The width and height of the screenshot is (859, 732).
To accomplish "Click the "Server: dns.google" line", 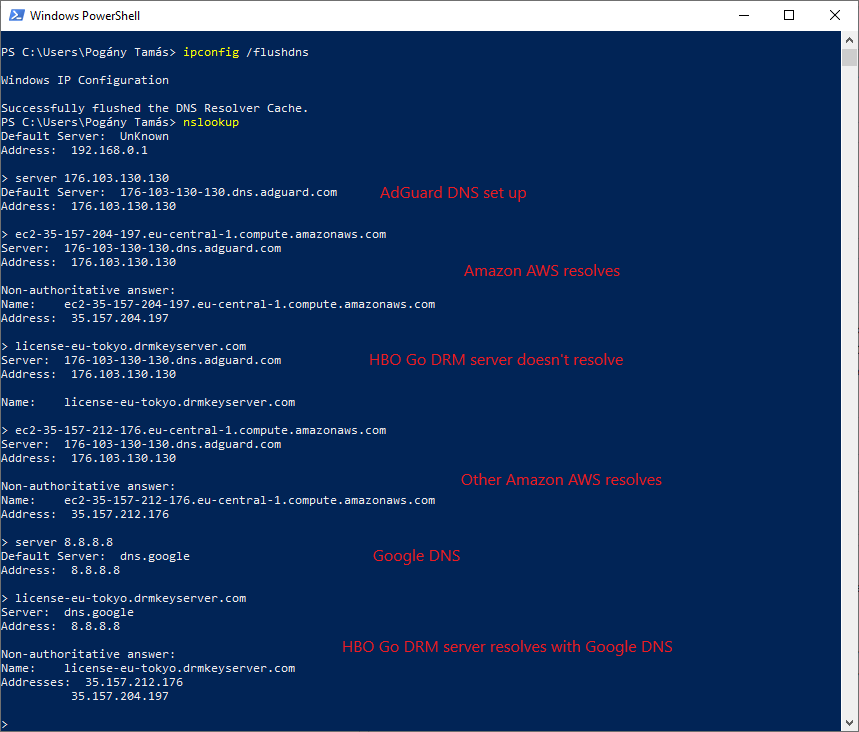I will [67, 612].
